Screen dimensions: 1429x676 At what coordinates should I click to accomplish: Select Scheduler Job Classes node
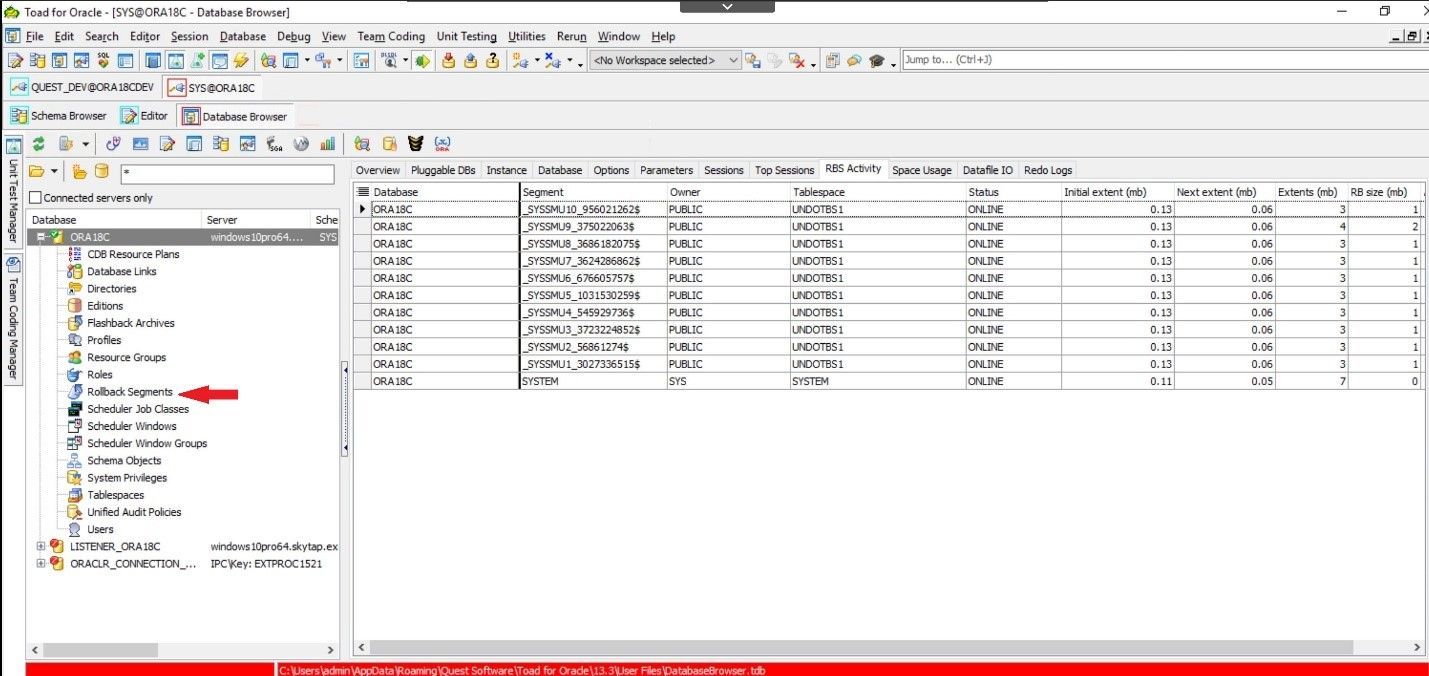point(138,409)
